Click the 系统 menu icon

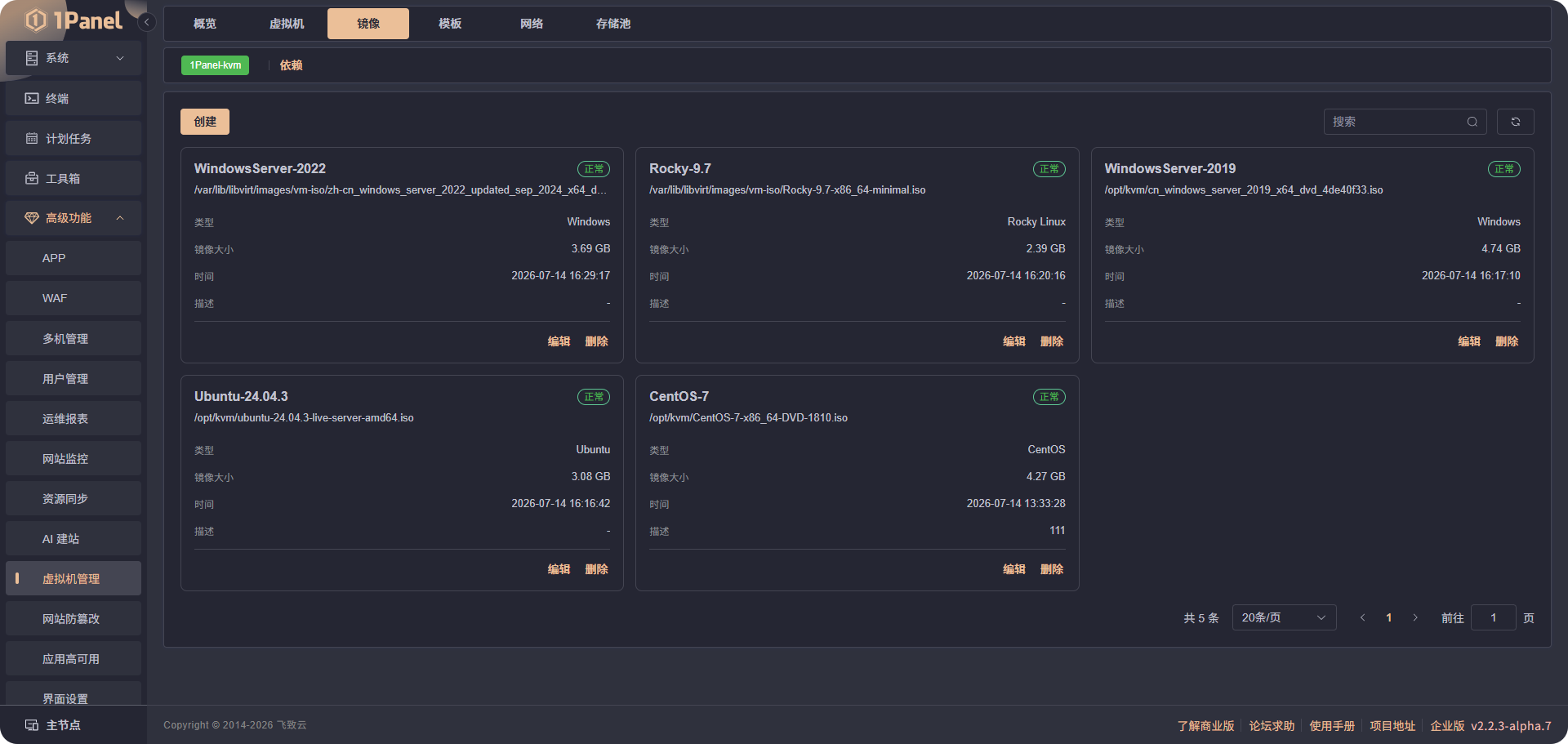pyautogui.click(x=32, y=58)
